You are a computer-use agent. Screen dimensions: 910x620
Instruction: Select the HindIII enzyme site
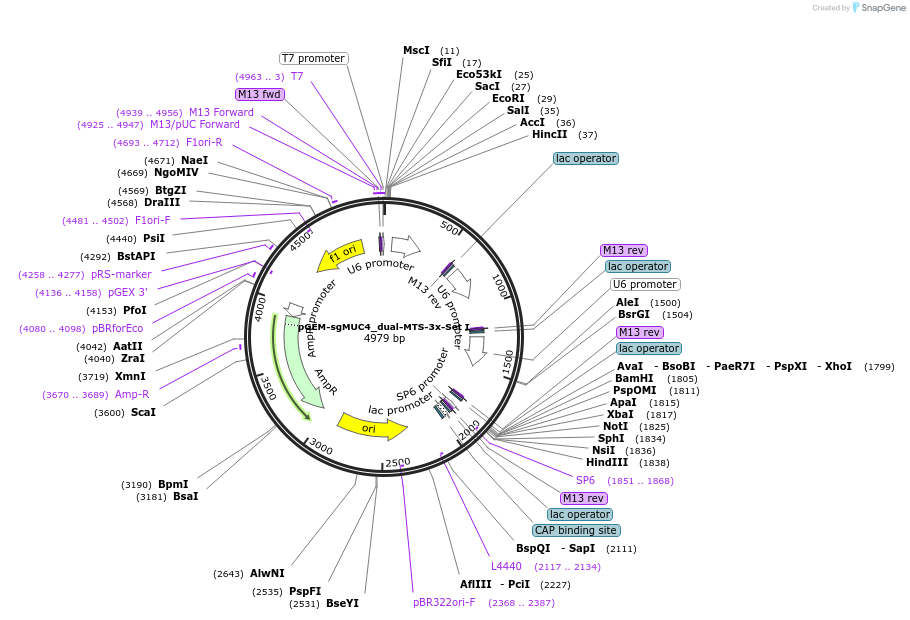(607, 462)
